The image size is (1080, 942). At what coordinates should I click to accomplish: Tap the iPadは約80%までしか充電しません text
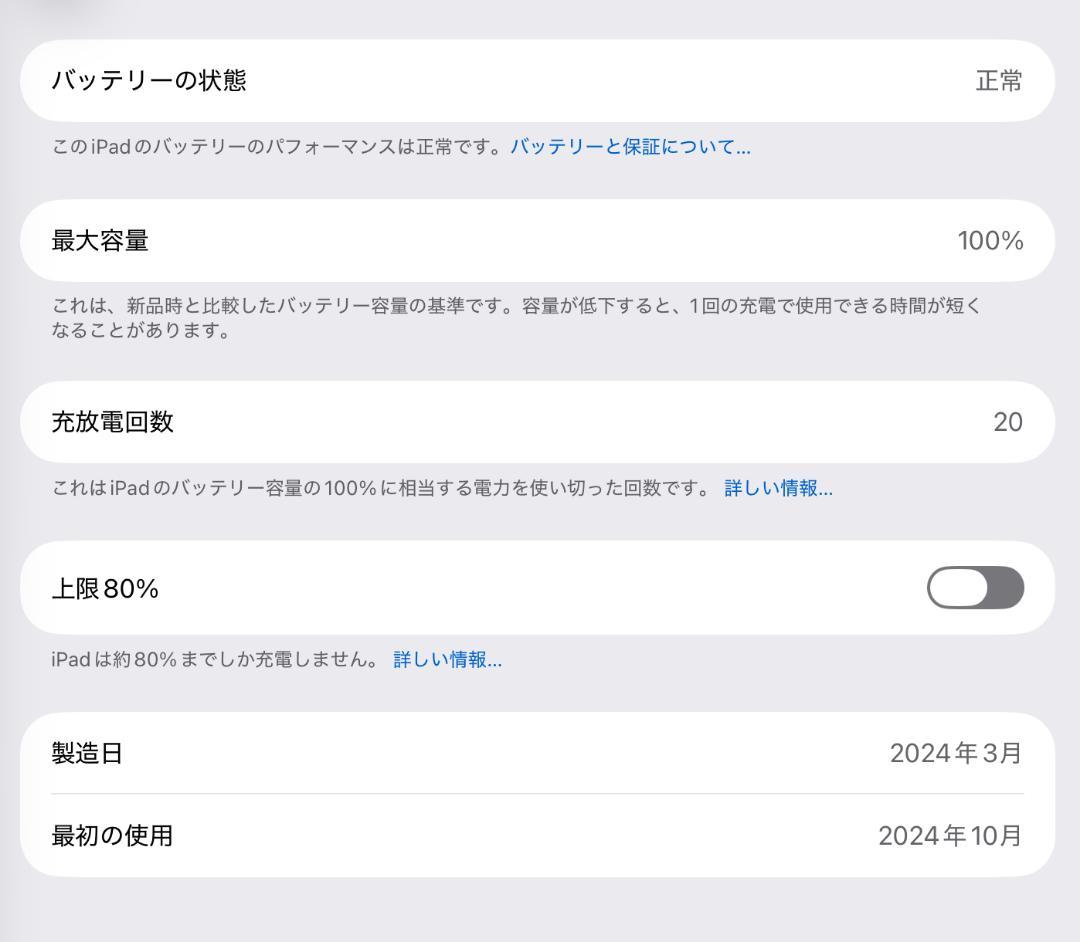[x=220, y=659]
